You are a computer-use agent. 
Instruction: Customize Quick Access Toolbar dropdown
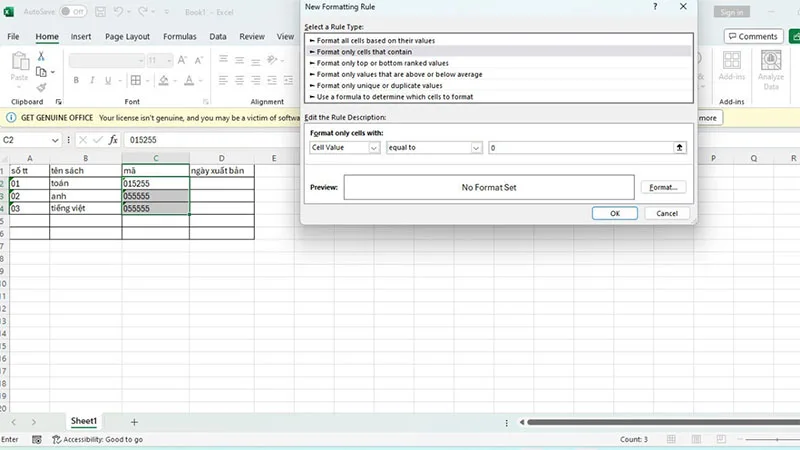pyautogui.click(x=166, y=12)
